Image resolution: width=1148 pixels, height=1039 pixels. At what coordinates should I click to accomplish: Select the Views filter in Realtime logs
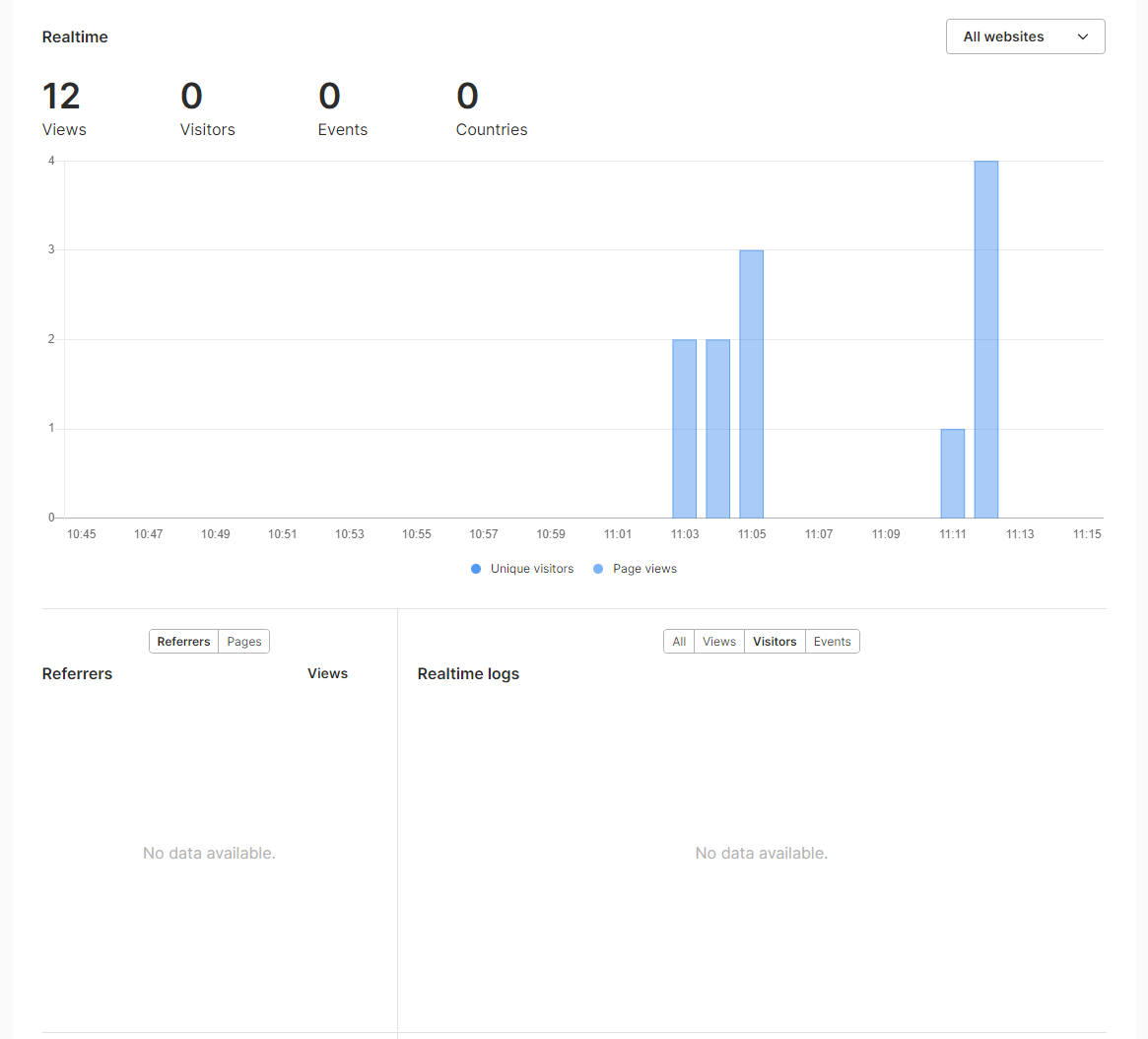point(719,642)
